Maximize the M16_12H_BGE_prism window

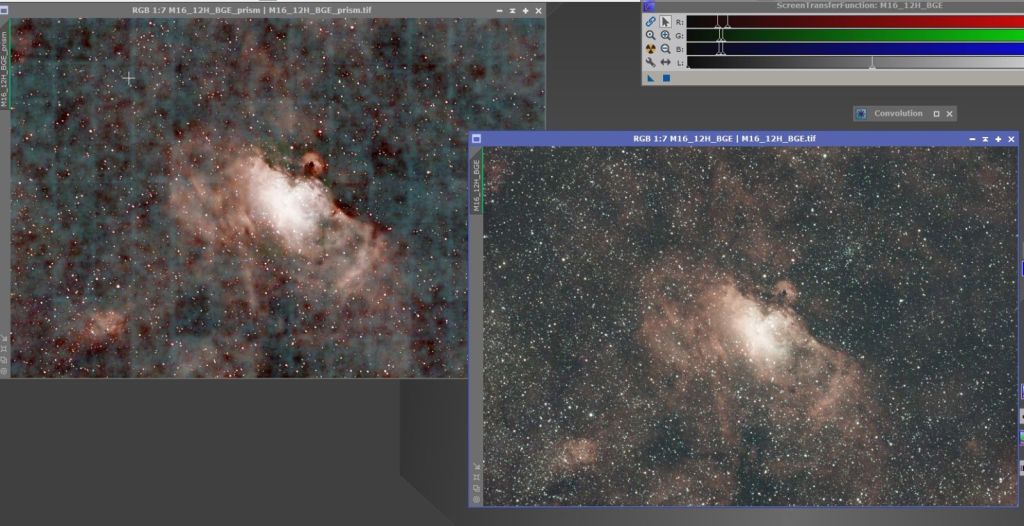tap(526, 11)
